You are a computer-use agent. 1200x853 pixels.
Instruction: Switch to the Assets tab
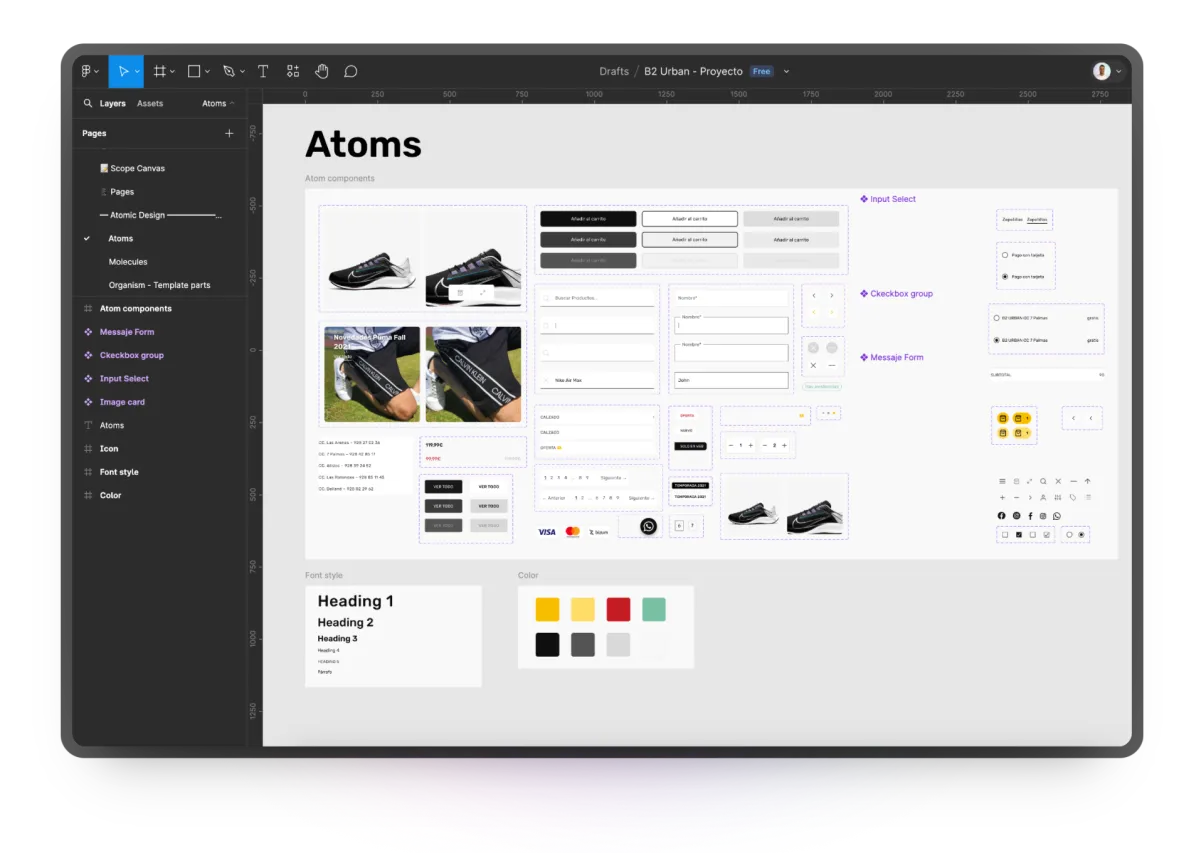(x=150, y=103)
